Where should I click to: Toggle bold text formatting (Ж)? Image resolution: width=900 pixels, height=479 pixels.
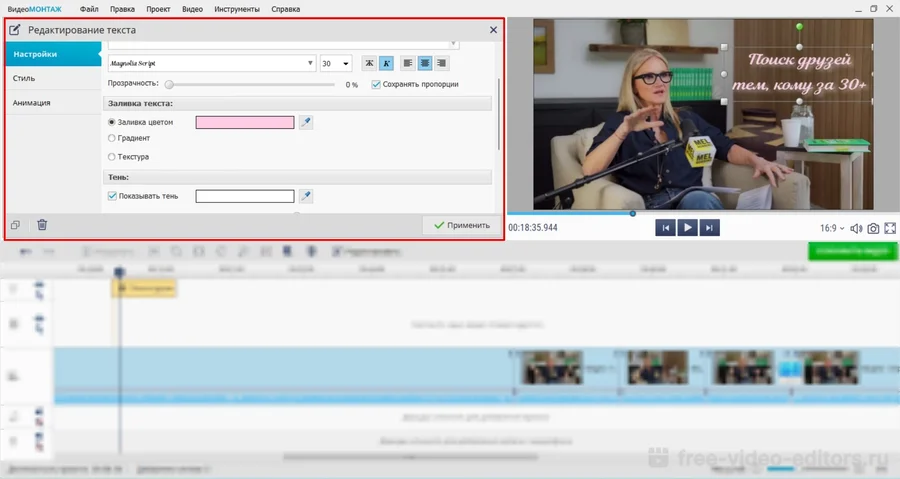(x=369, y=63)
